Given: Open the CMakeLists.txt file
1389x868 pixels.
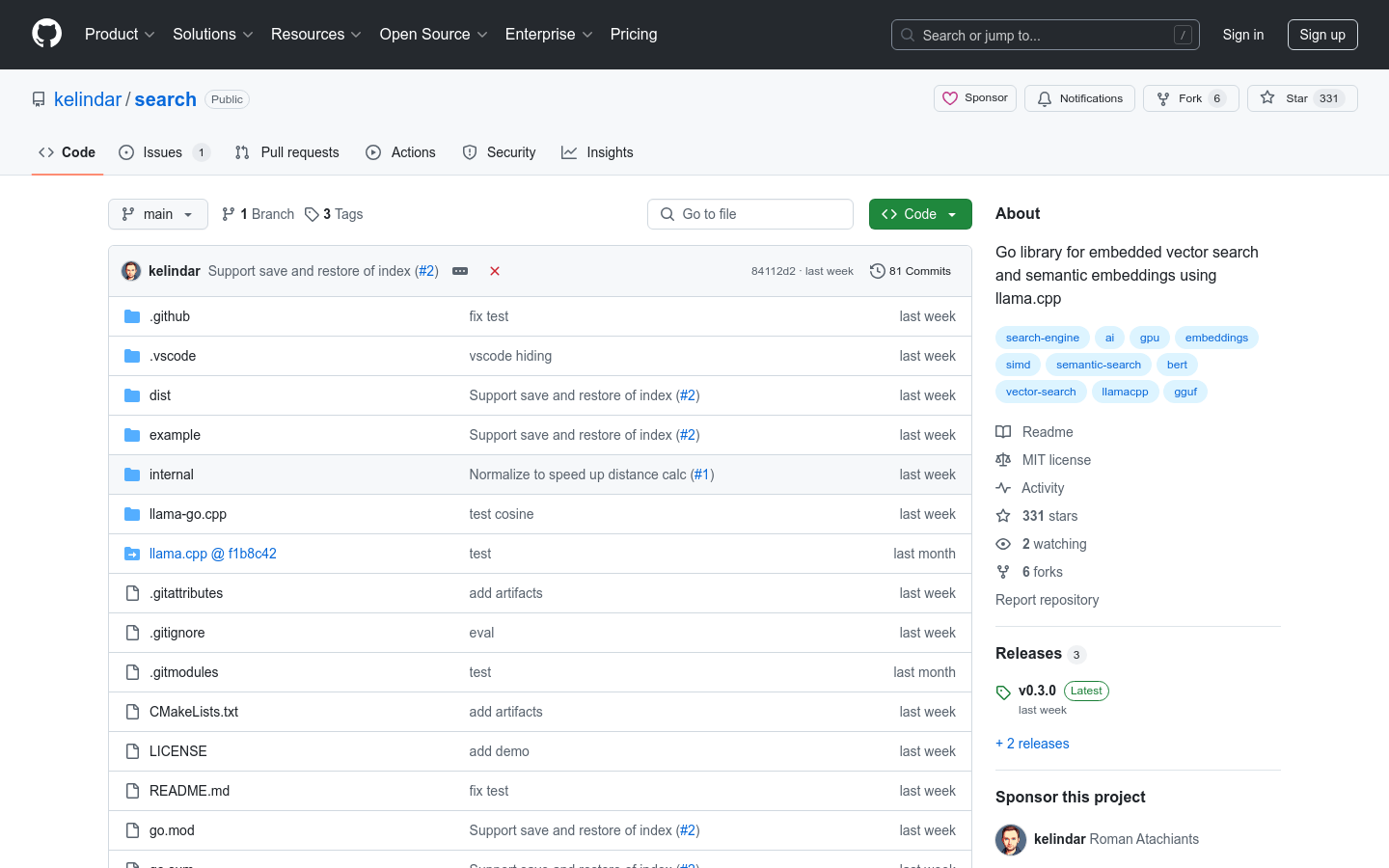Looking at the screenshot, I should point(194,712).
